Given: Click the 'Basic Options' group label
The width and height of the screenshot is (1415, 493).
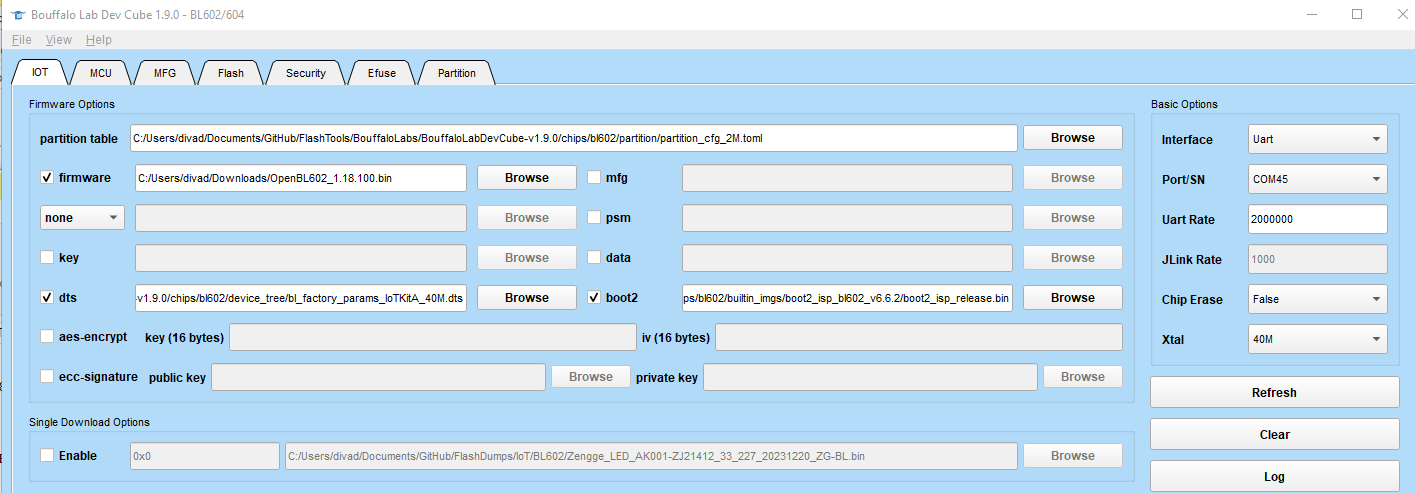Looking at the screenshot, I should click(1185, 104).
